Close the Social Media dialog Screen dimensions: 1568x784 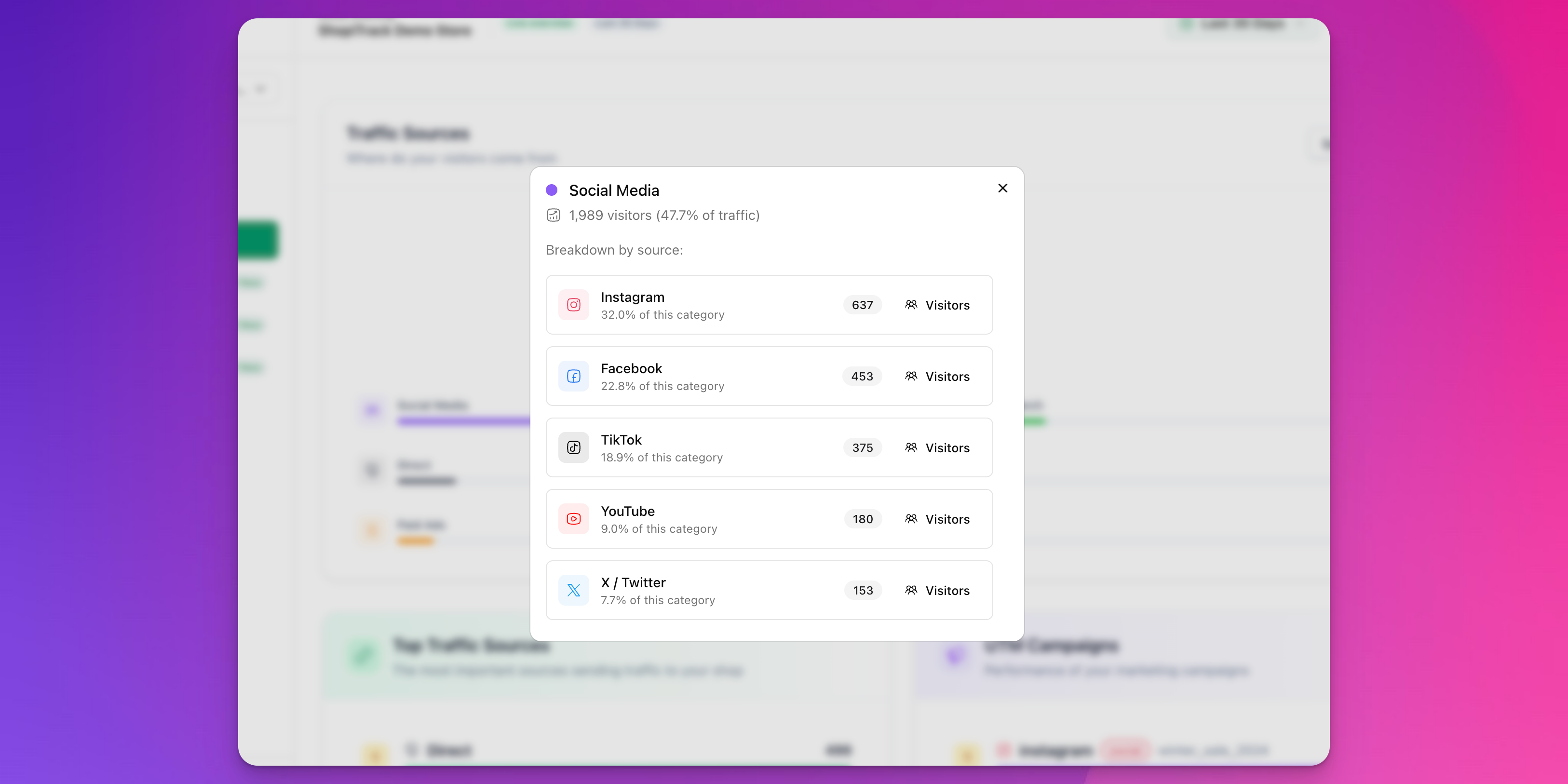(1002, 188)
